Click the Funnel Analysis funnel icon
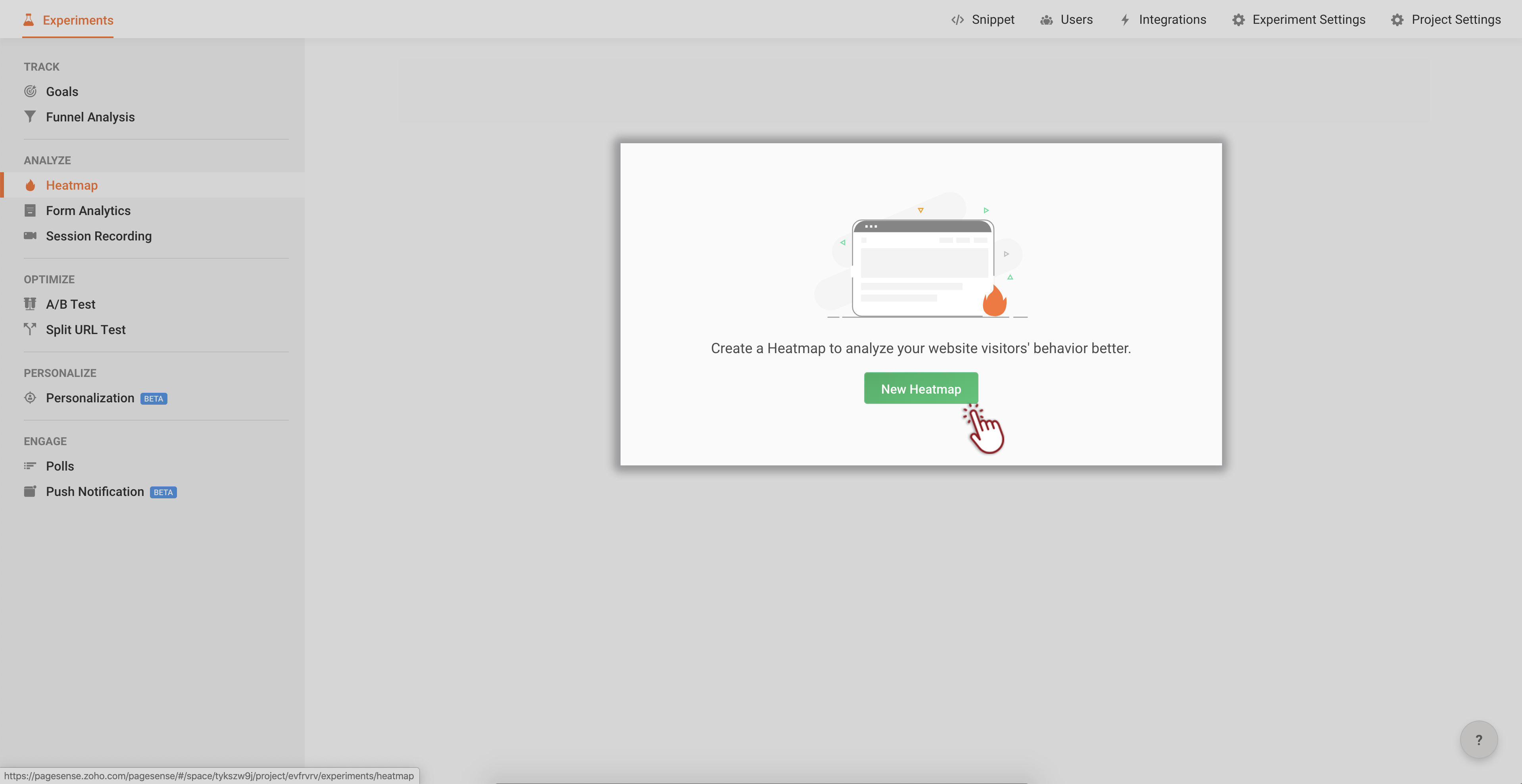 coord(30,116)
